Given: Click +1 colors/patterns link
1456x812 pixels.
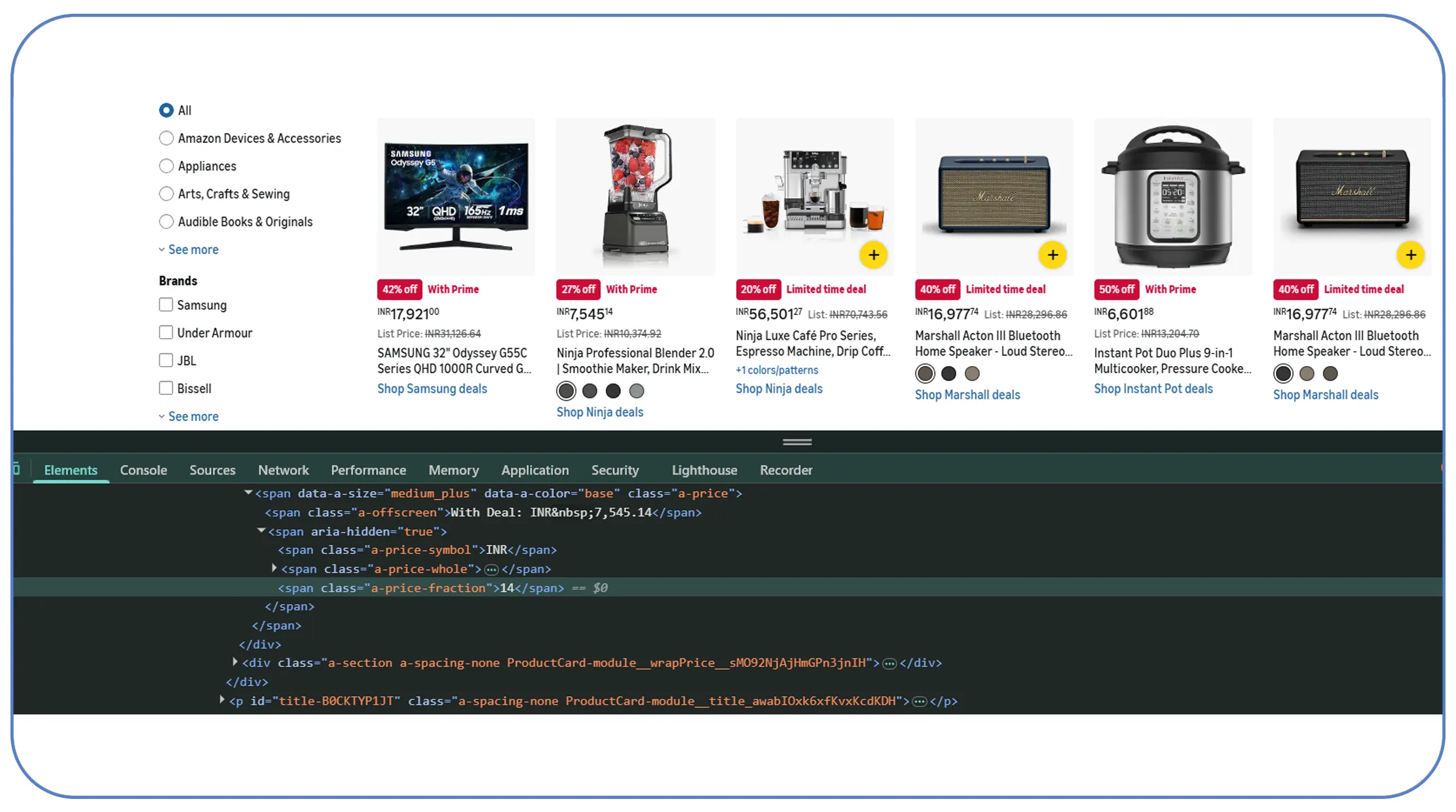Looking at the screenshot, I should (x=777, y=370).
